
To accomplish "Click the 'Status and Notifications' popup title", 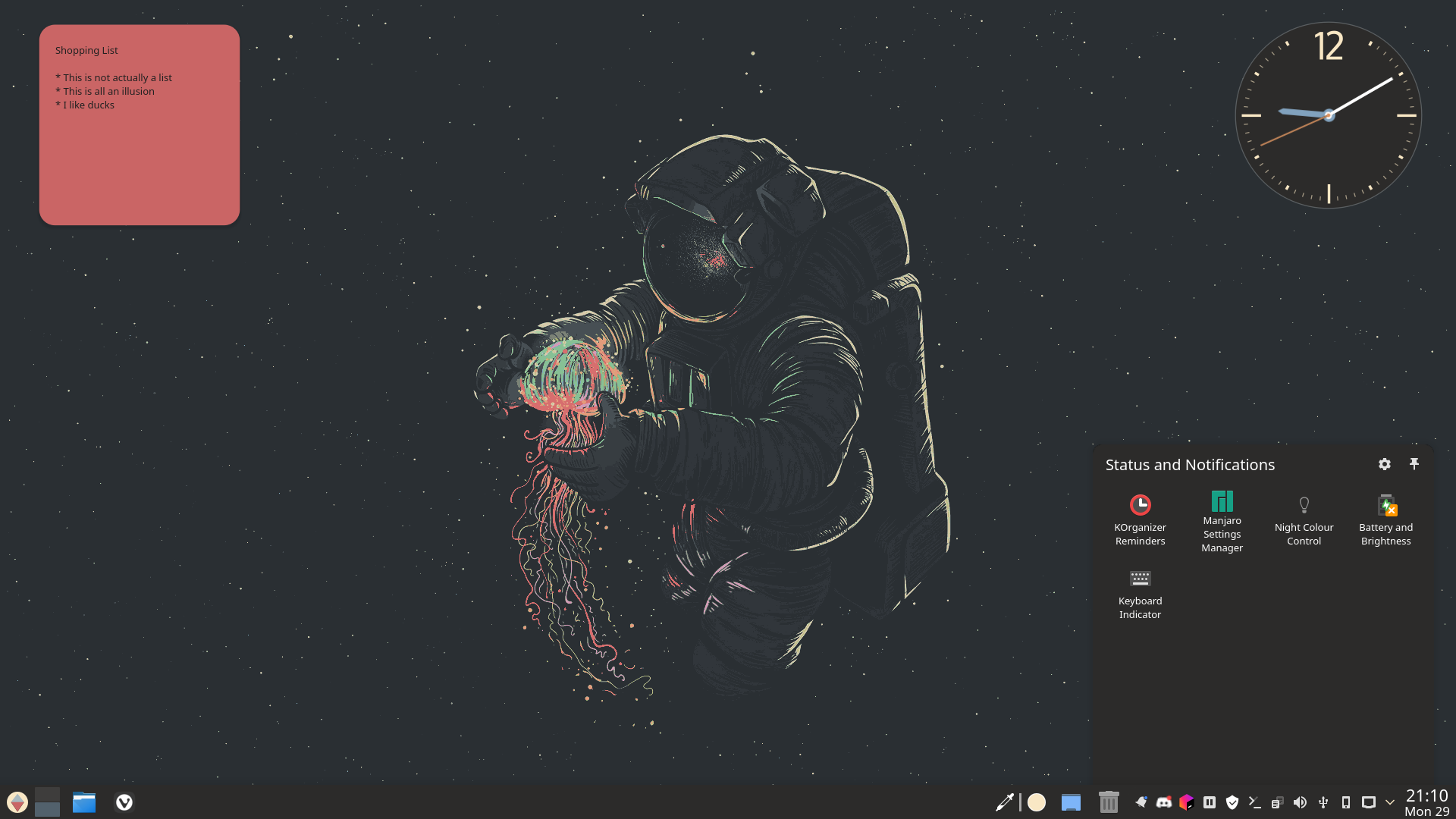I will pyautogui.click(x=1190, y=465).
